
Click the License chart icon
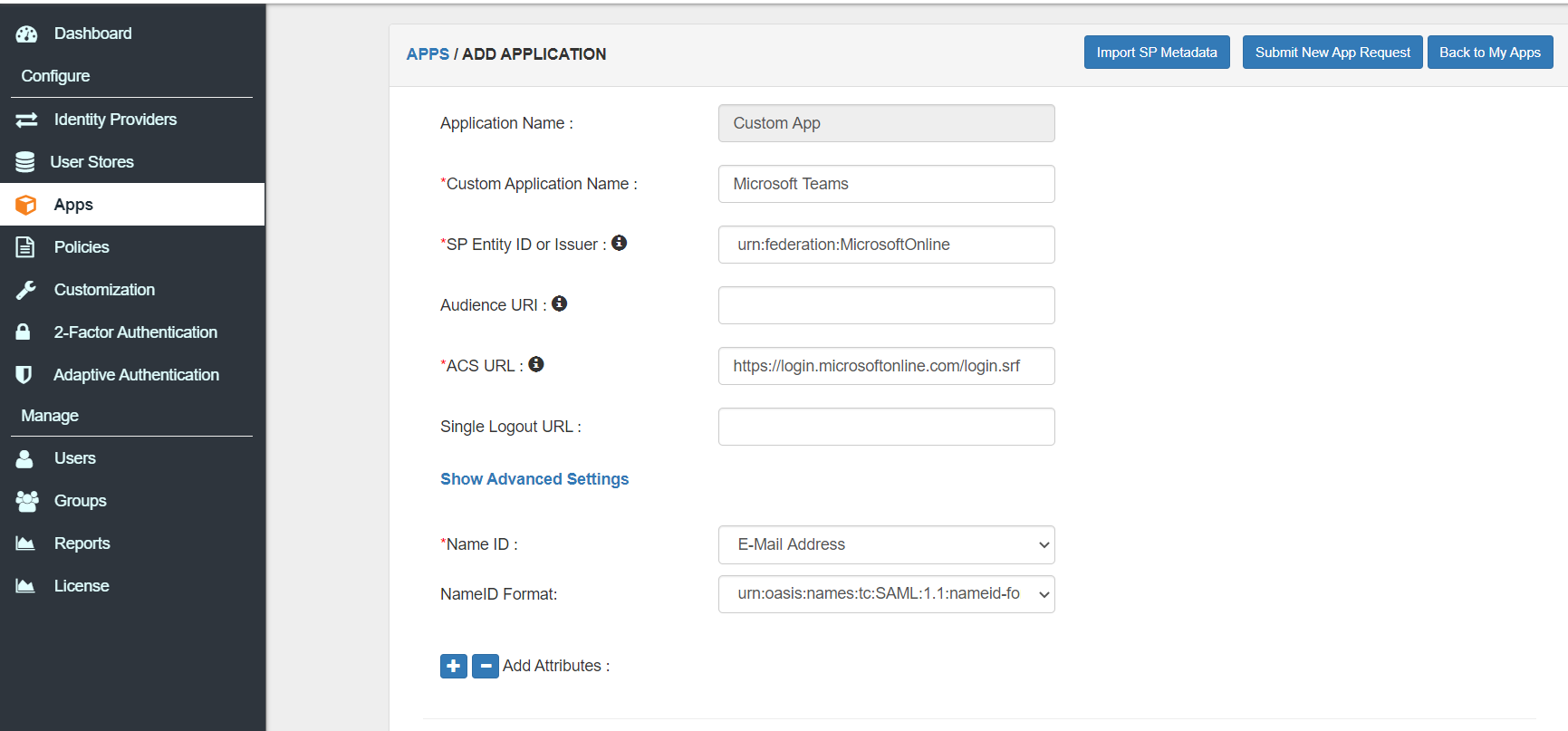coord(25,586)
